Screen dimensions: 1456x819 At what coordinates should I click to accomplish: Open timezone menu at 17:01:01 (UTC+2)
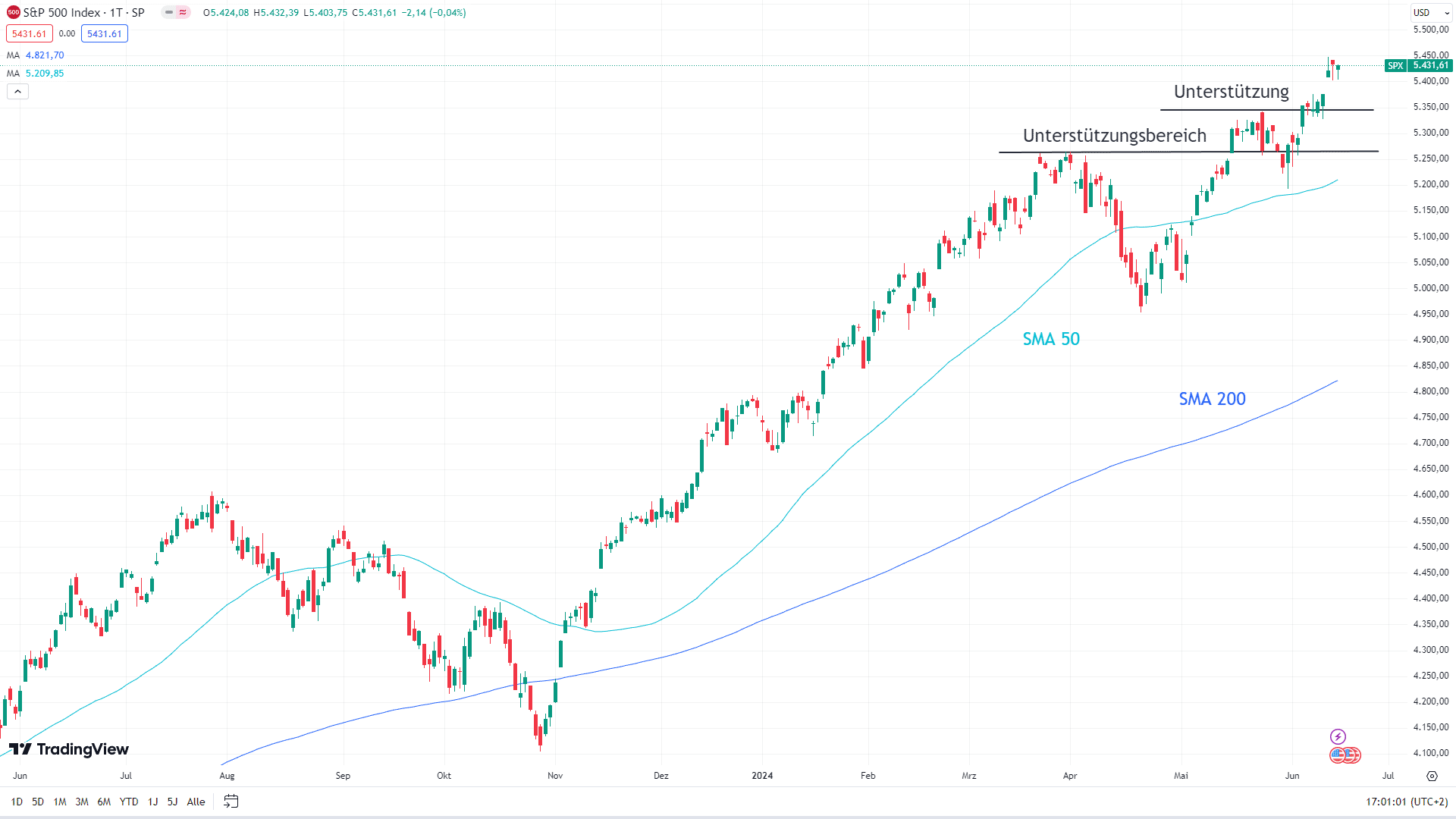[x=1407, y=802]
